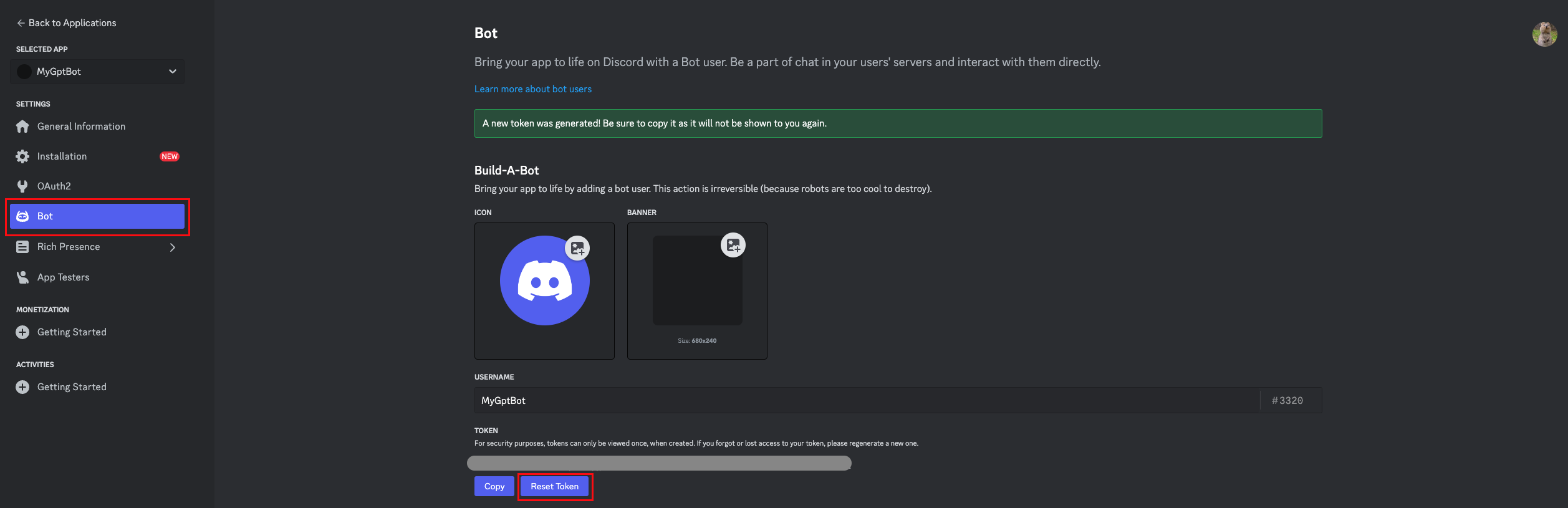The width and height of the screenshot is (1568, 508).
Task: Click the NEW badge next to Installation
Action: tap(170, 156)
